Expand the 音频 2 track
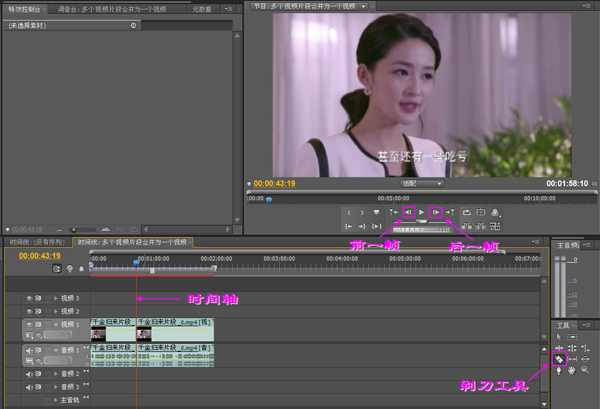 [56, 374]
